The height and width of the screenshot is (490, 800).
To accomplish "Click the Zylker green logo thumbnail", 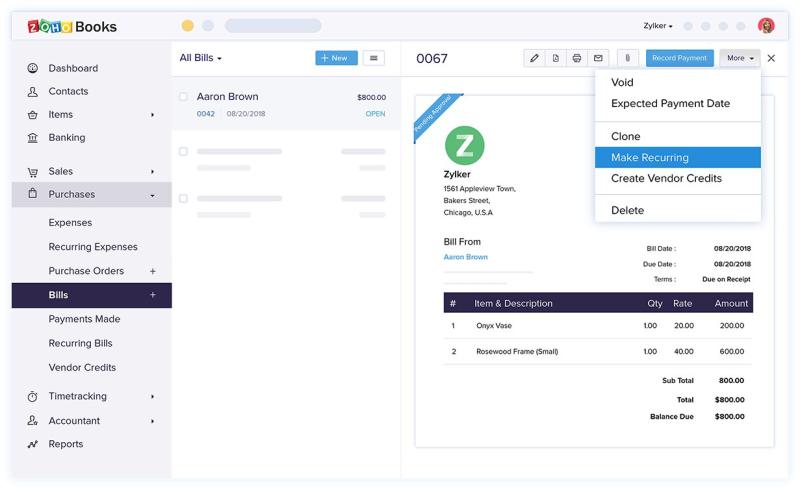I will [464, 145].
